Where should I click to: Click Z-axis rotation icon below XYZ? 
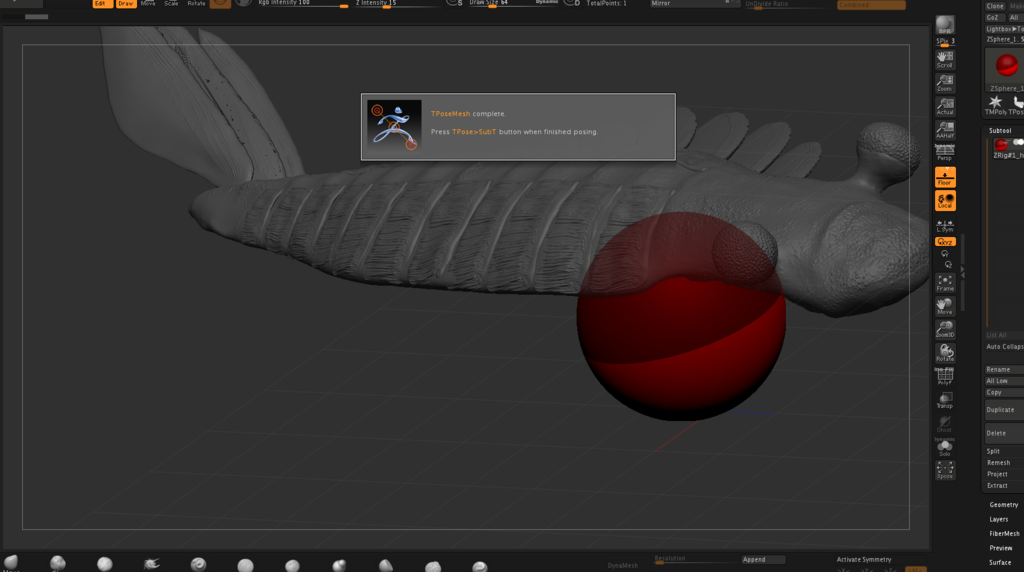pyautogui.click(x=948, y=264)
